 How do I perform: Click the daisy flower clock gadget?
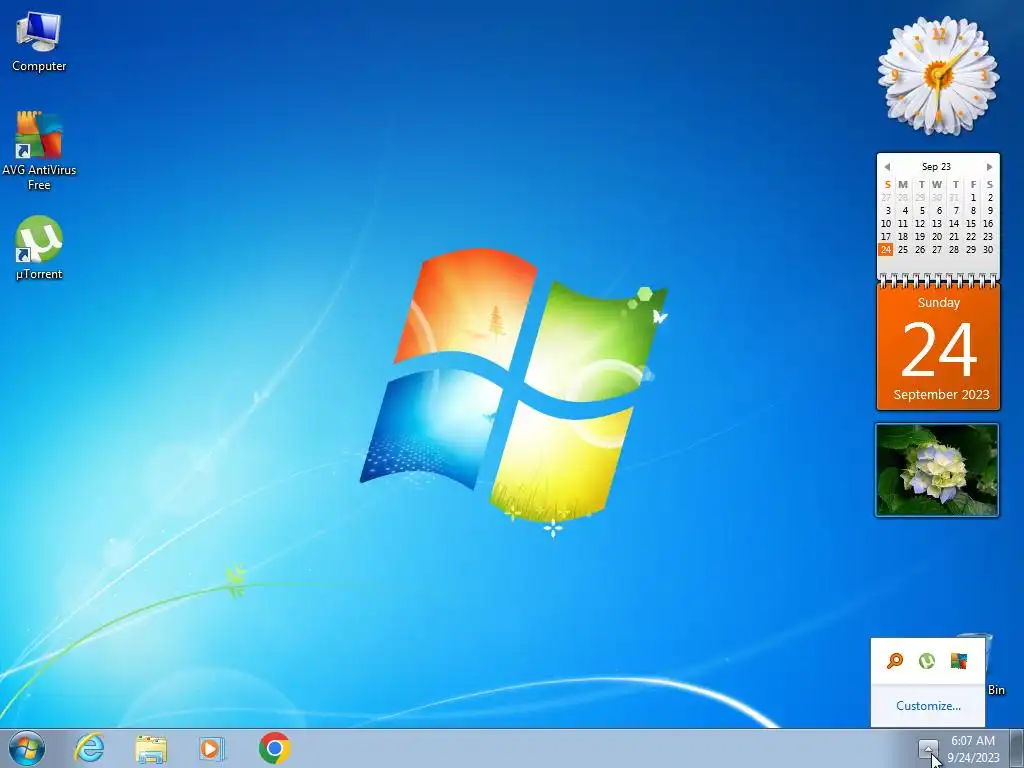(938, 76)
